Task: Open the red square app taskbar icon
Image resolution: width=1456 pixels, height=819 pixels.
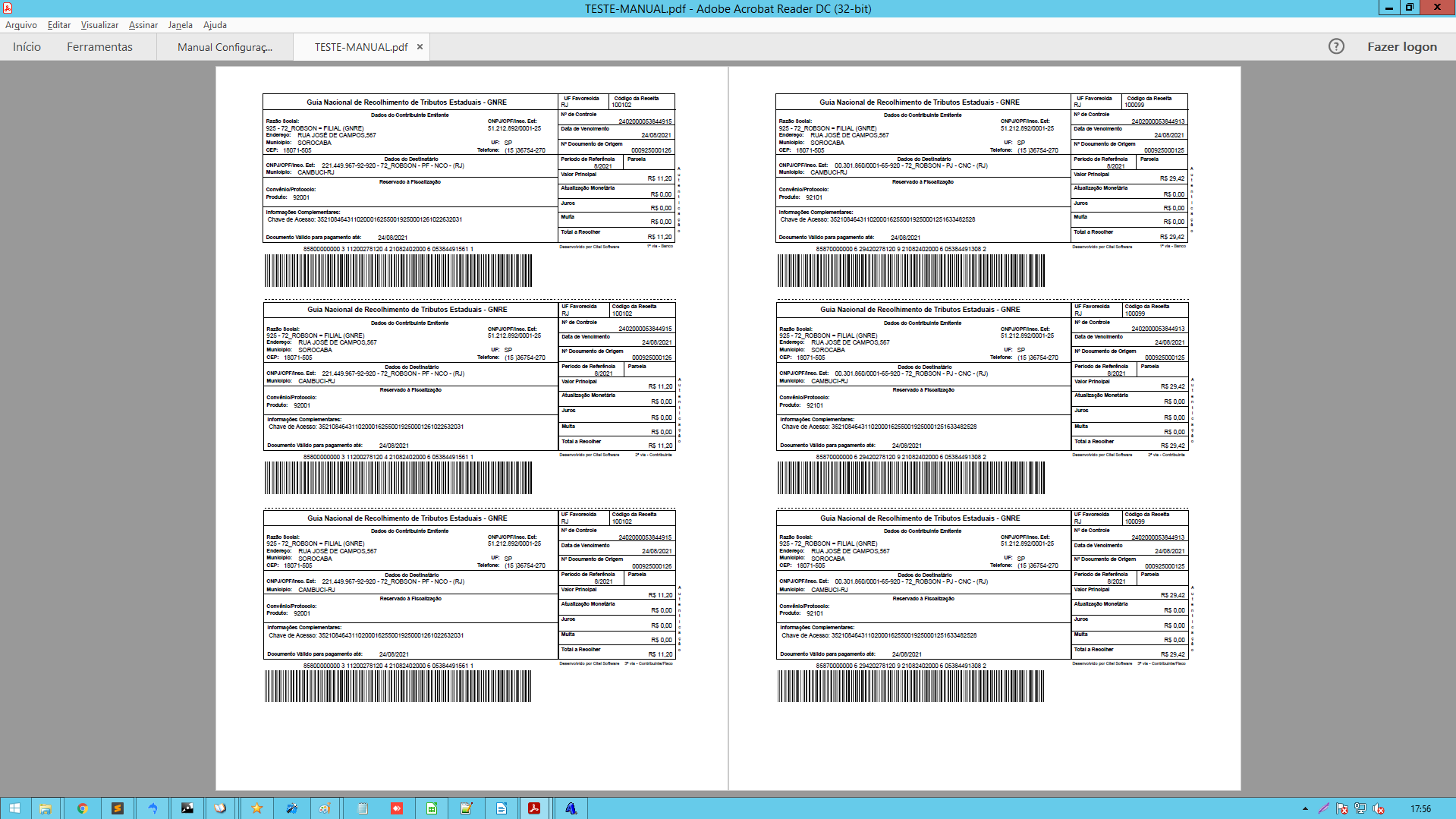Action: coord(397,808)
